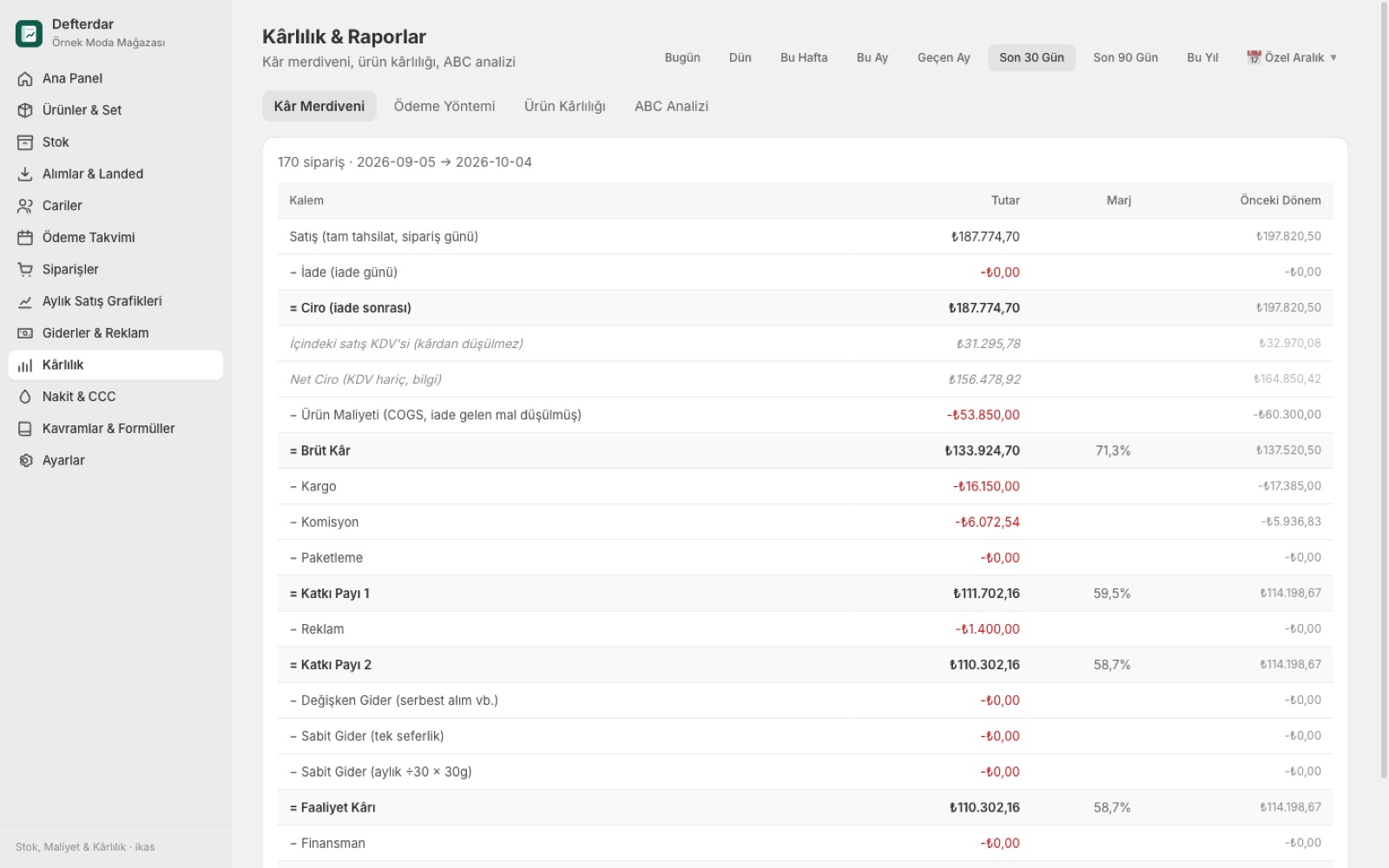
Task: Click the Siparişler cart icon
Action: coord(25,269)
